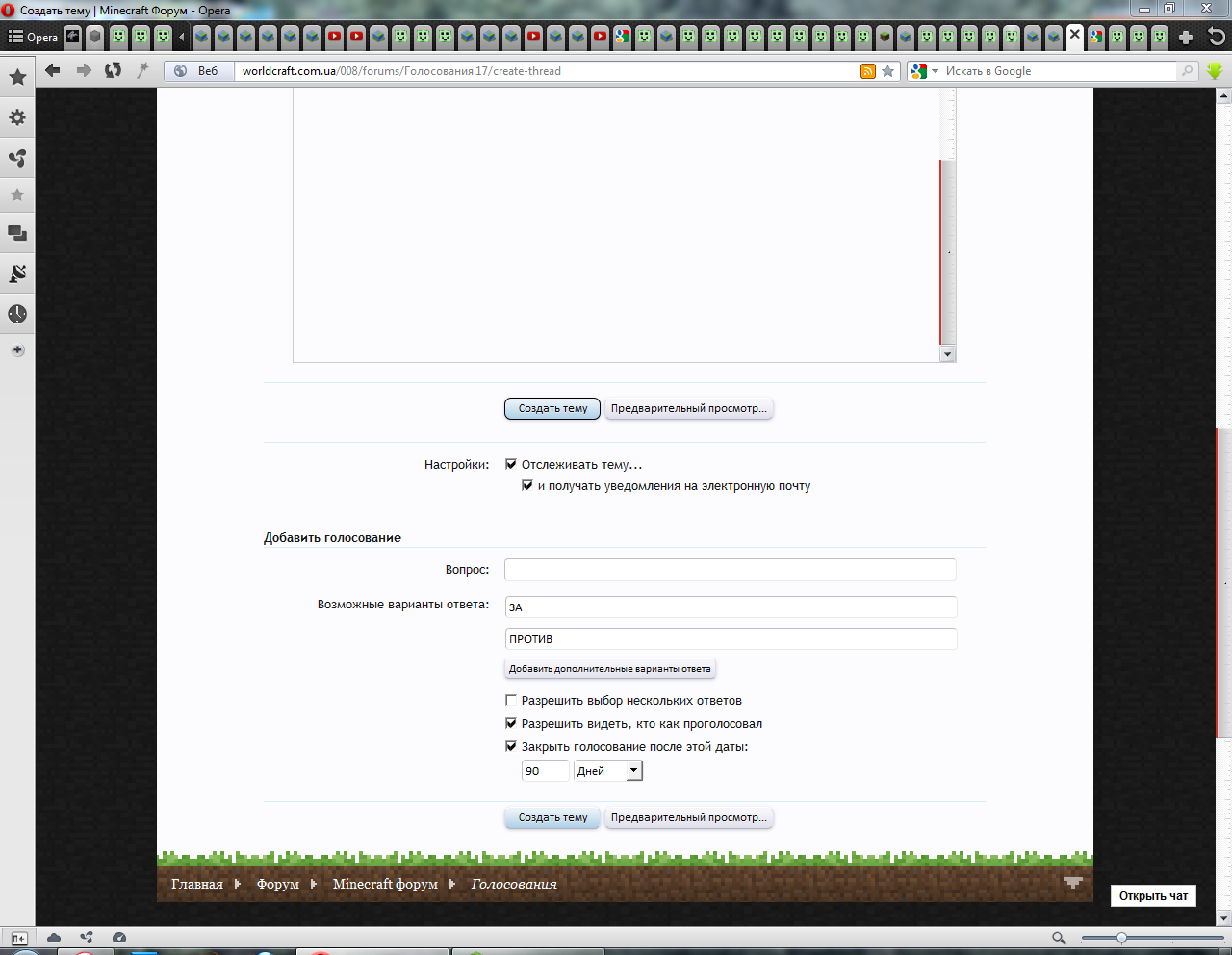Click the add panel plus in sidebar
Screen dimensions: 1232x955
click(17, 350)
